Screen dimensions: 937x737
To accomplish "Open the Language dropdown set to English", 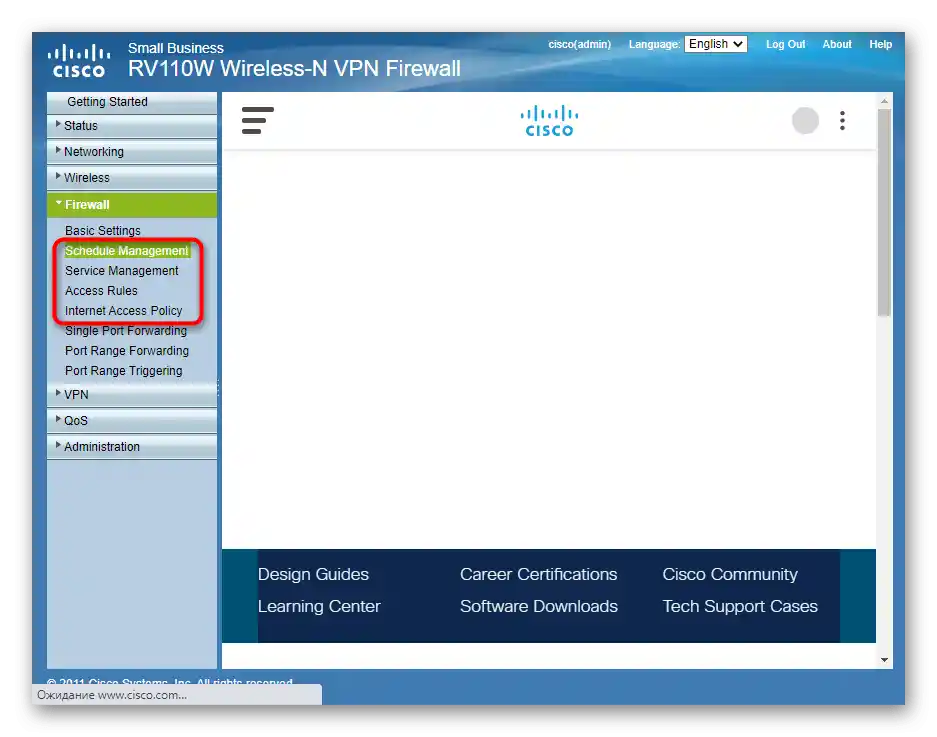I will pyautogui.click(x=715, y=44).
